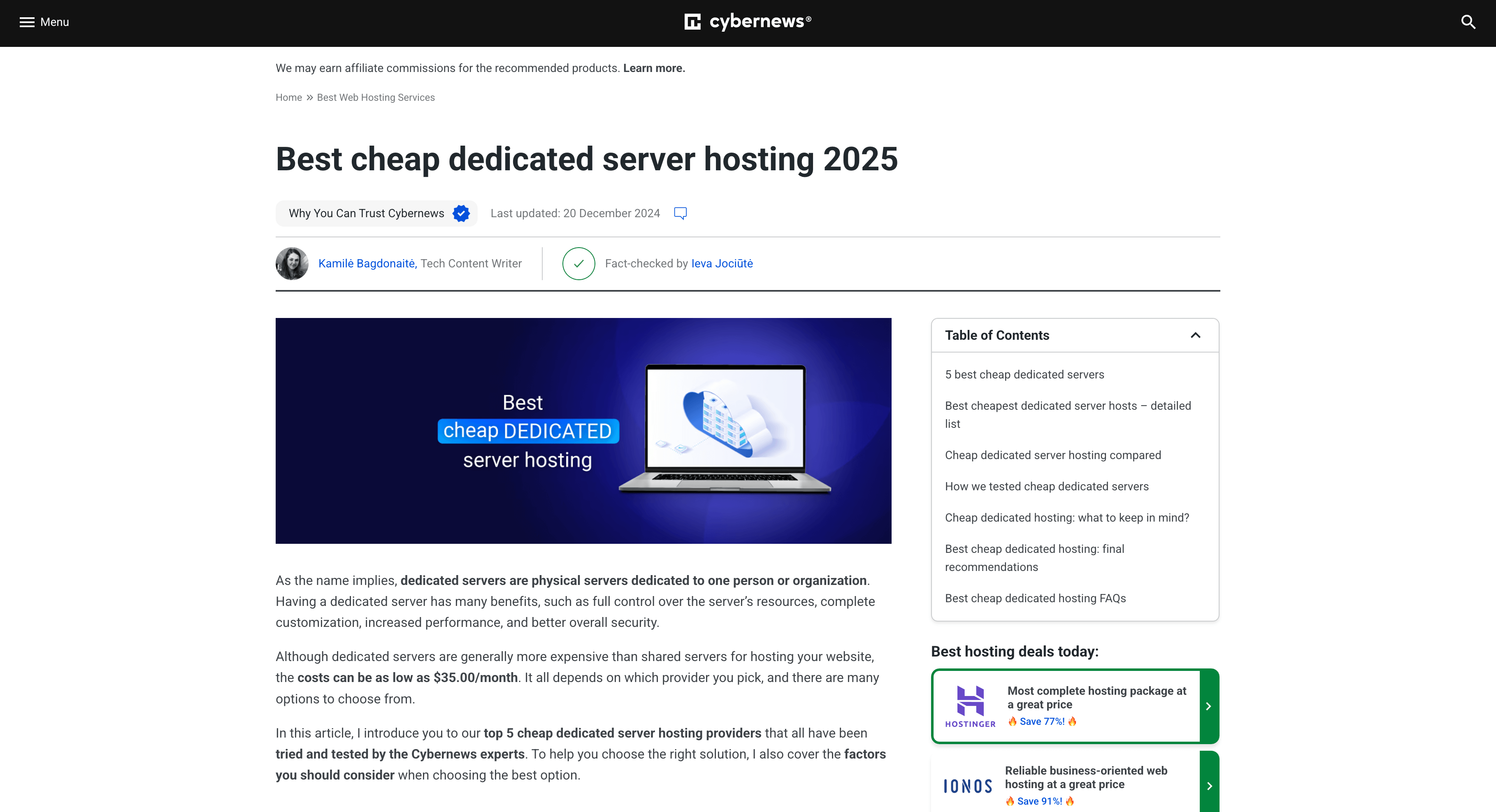The height and width of the screenshot is (812, 1496).
Task: Click the Last updated: 20 December 2024 text
Action: click(575, 213)
